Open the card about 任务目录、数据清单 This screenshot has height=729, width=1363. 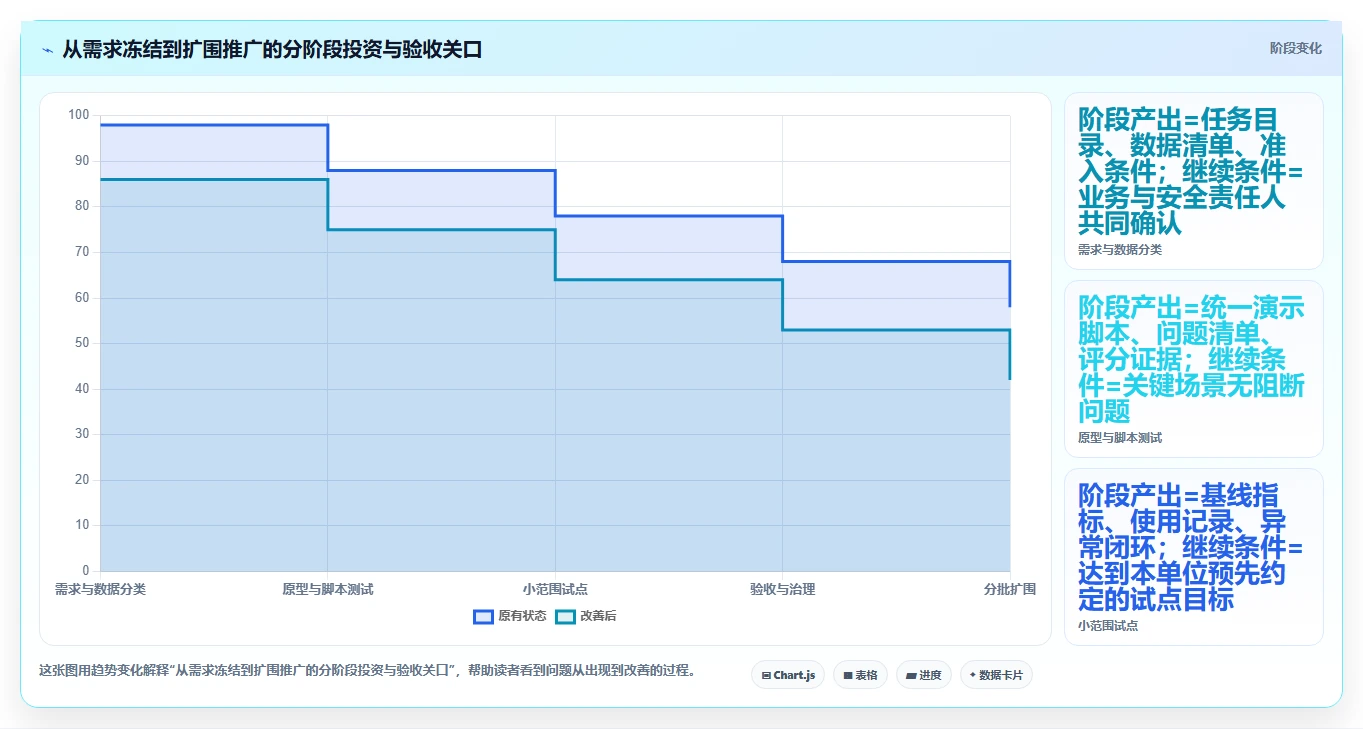pyautogui.click(x=1194, y=181)
